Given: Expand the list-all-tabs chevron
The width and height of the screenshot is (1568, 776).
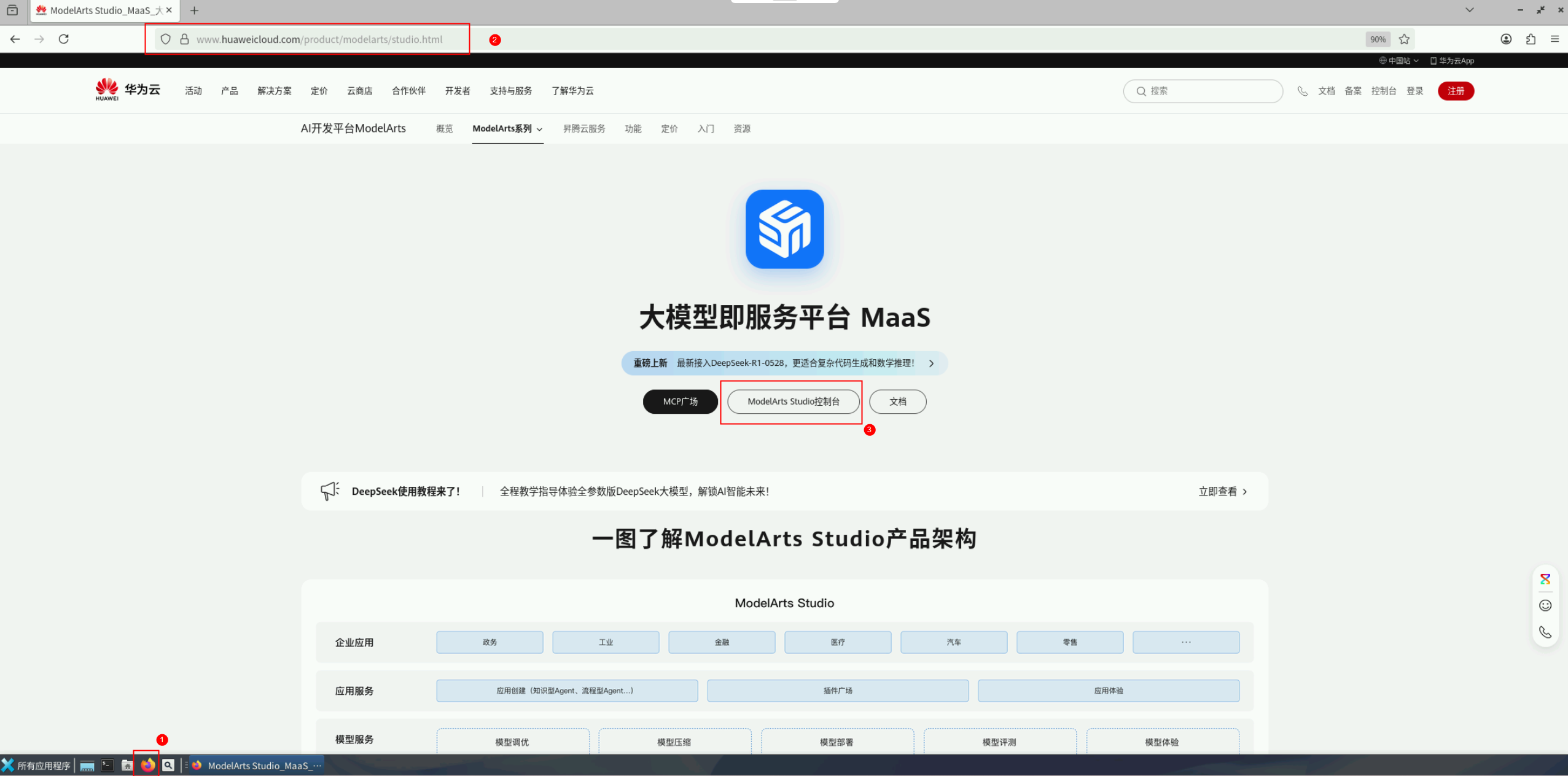Looking at the screenshot, I should [x=1469, y=10].
